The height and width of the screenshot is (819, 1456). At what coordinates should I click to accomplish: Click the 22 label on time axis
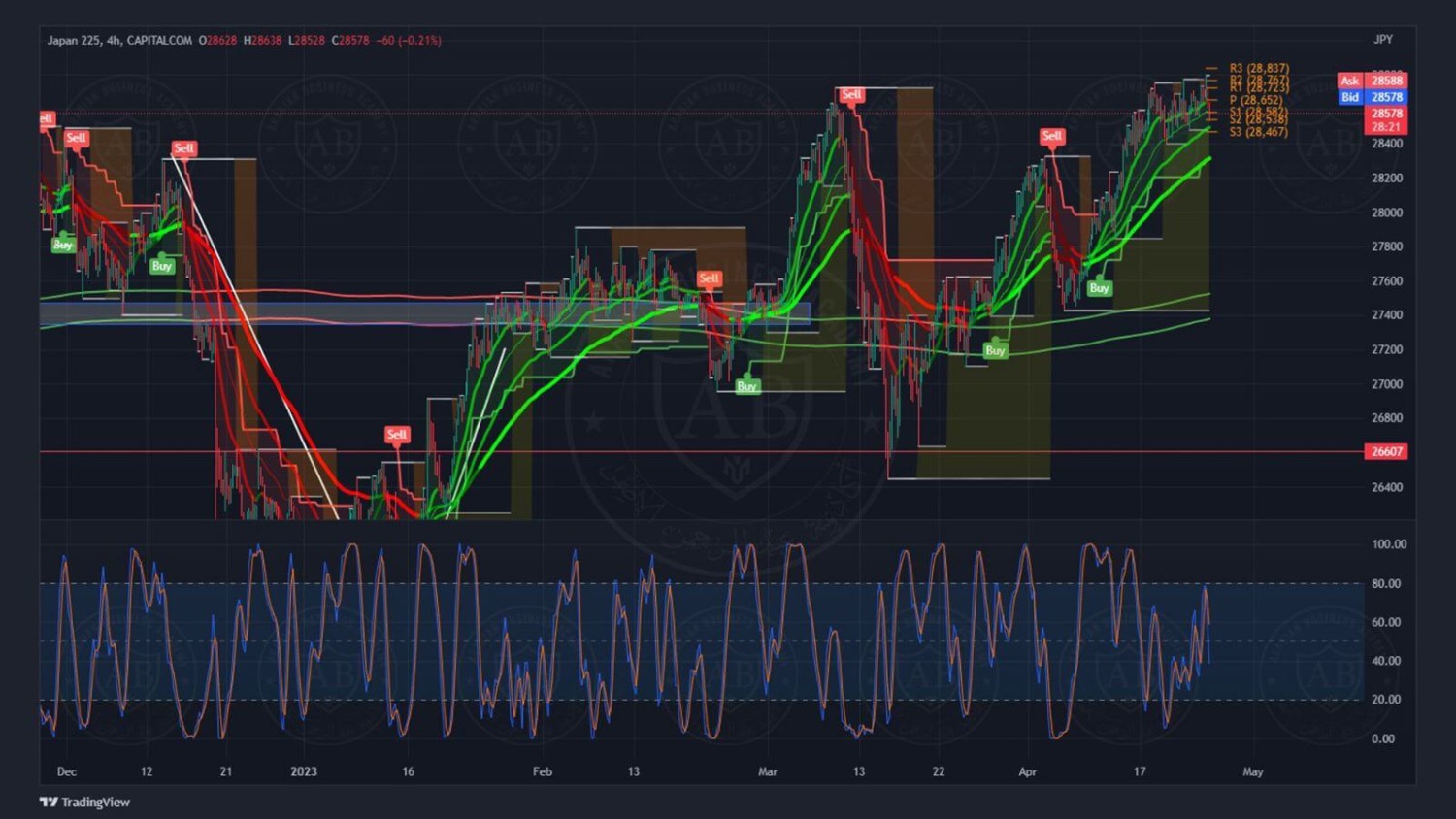pos(939,772)
